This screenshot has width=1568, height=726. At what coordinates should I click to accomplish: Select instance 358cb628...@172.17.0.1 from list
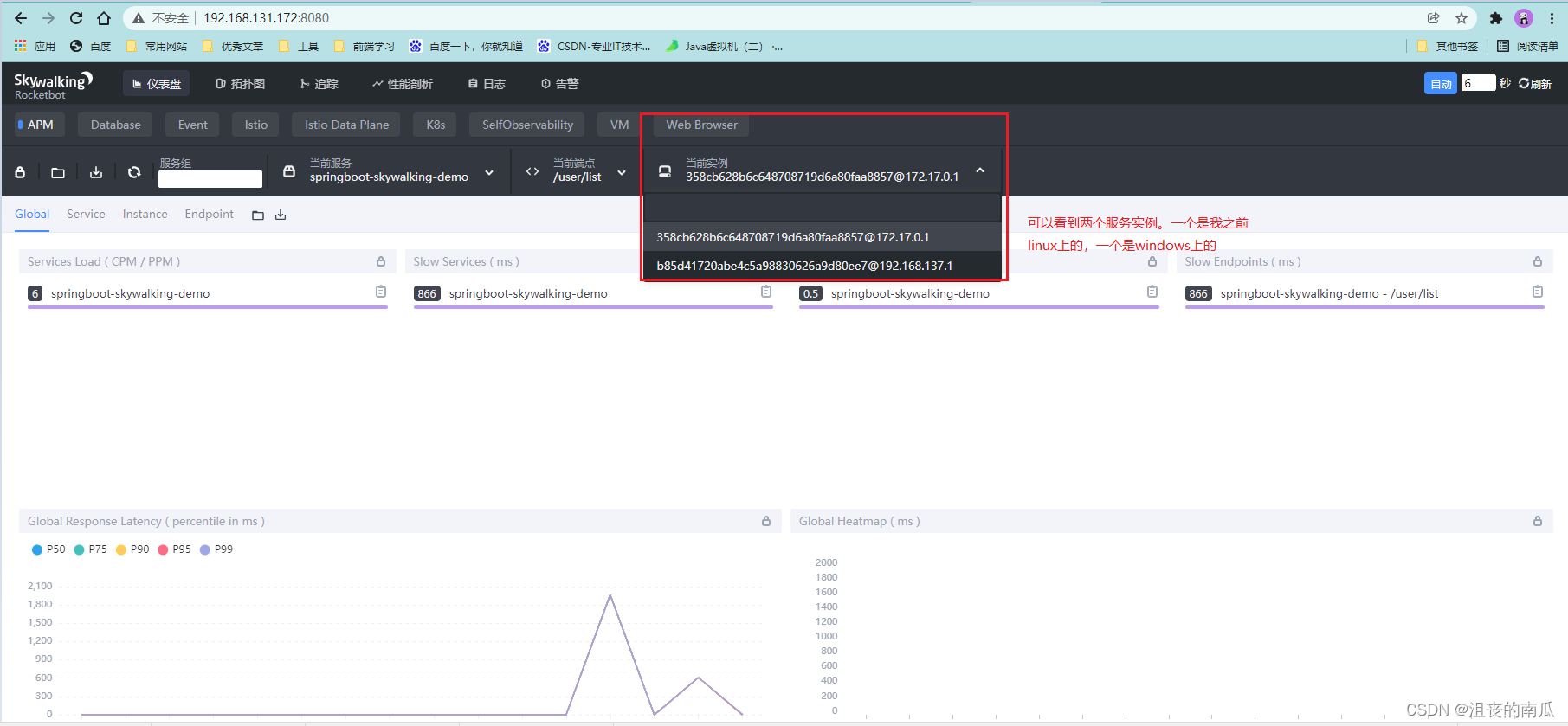tap(823, 237)
